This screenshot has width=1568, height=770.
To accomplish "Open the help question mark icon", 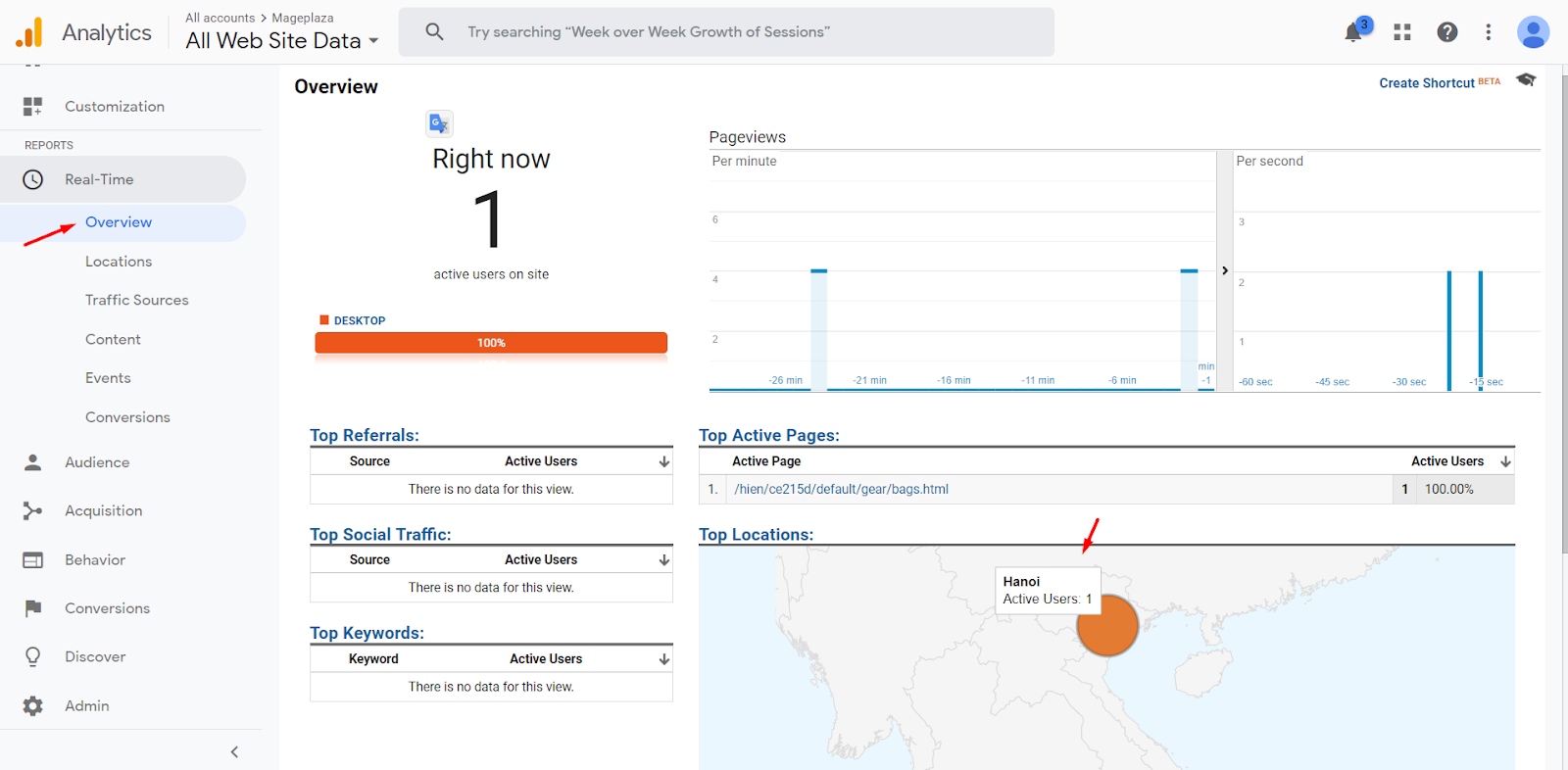I will tap(1446, 32).
